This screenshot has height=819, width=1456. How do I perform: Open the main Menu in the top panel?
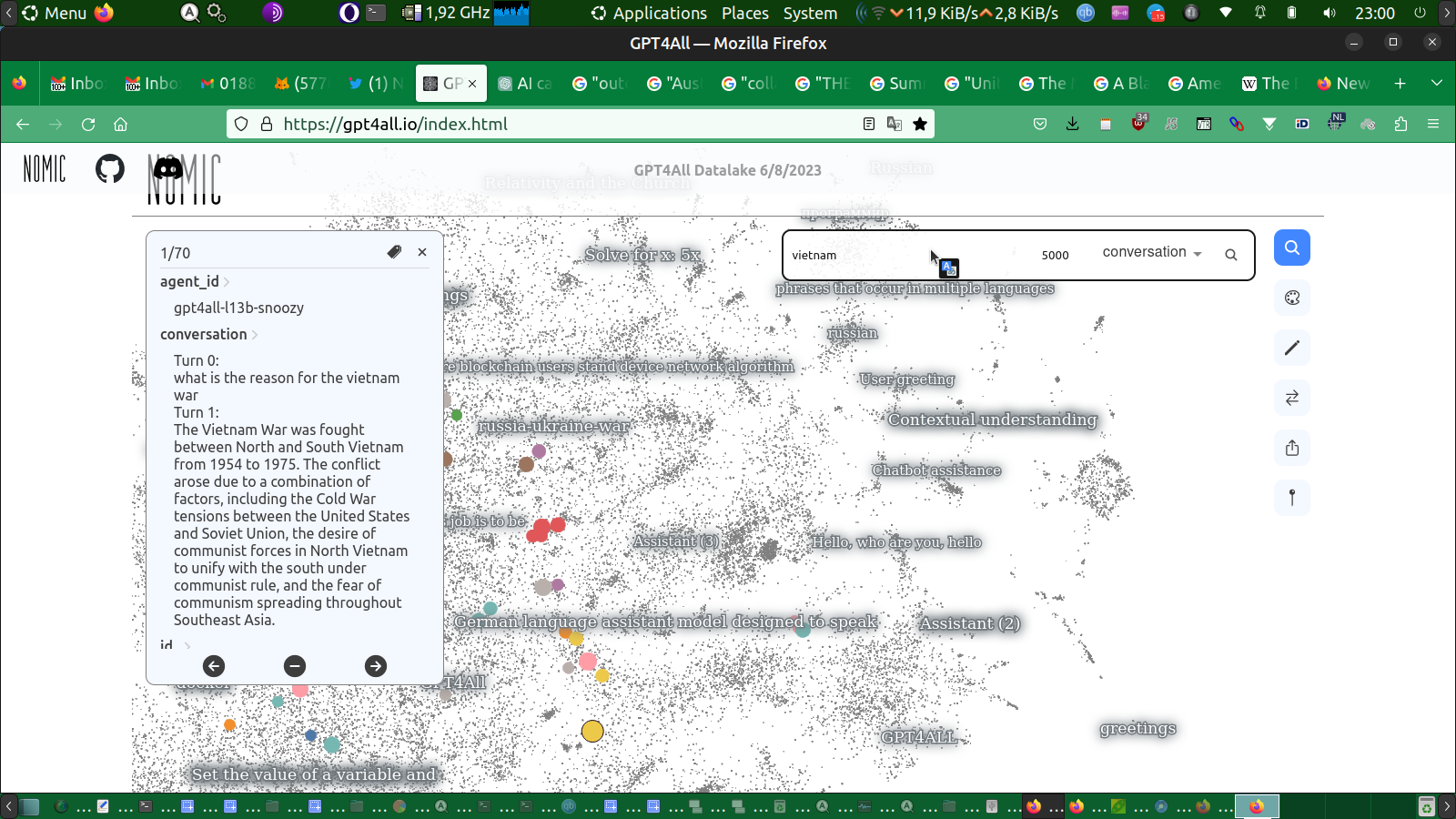pyautogui.click(x=55, y=13)
